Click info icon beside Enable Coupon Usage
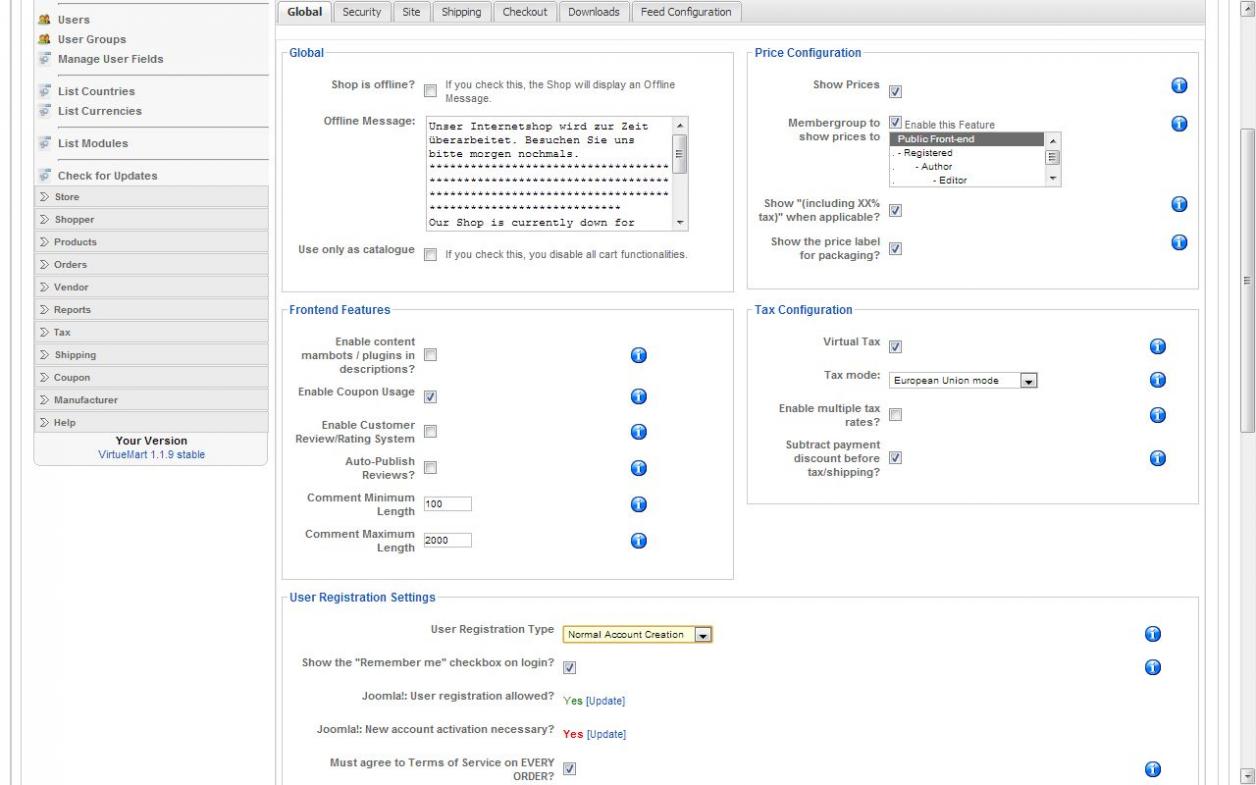 tap(639, 396)
